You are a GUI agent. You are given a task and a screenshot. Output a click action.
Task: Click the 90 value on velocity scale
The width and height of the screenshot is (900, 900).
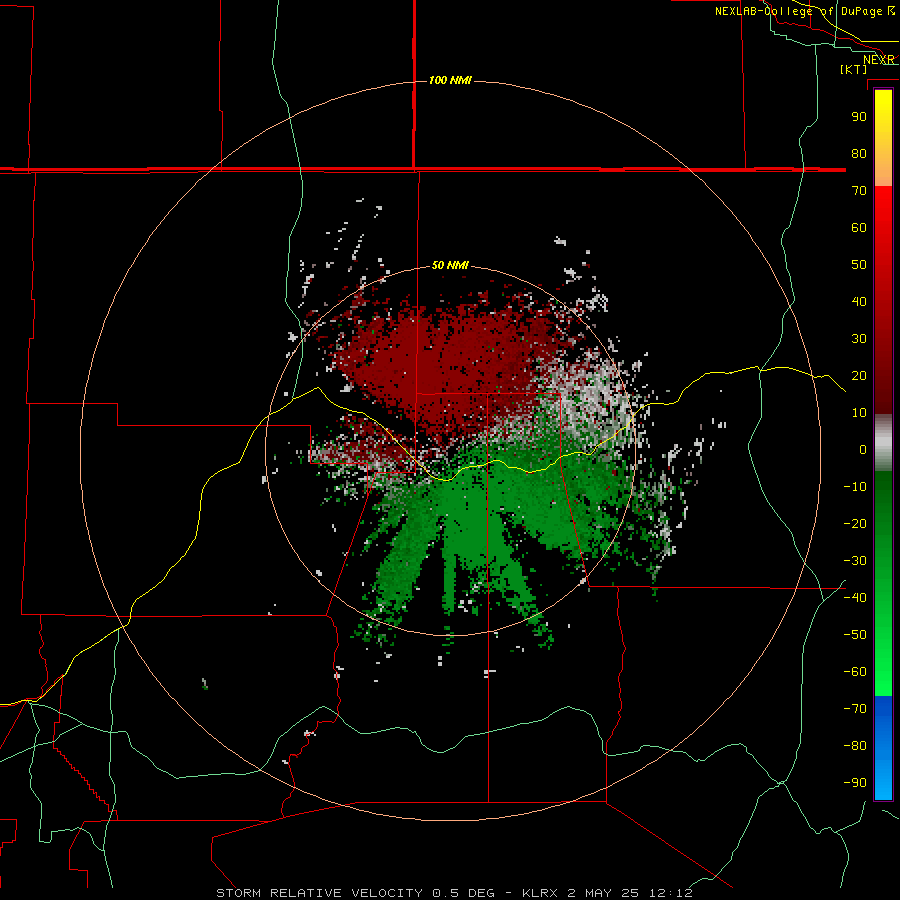click(x=859, y=117)
